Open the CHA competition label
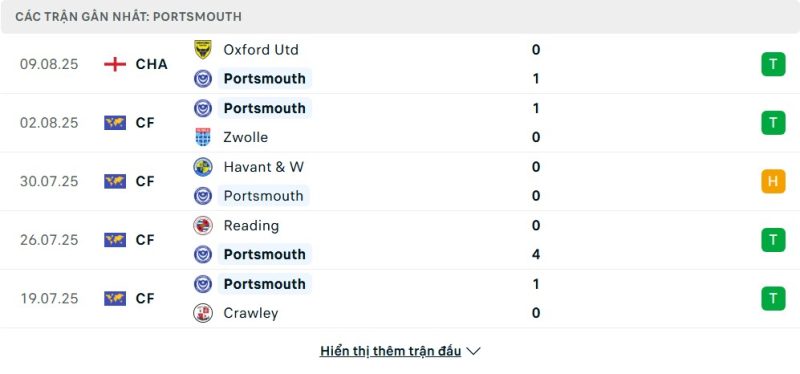This screenshot has width=800, height=374. coord(152,64)
